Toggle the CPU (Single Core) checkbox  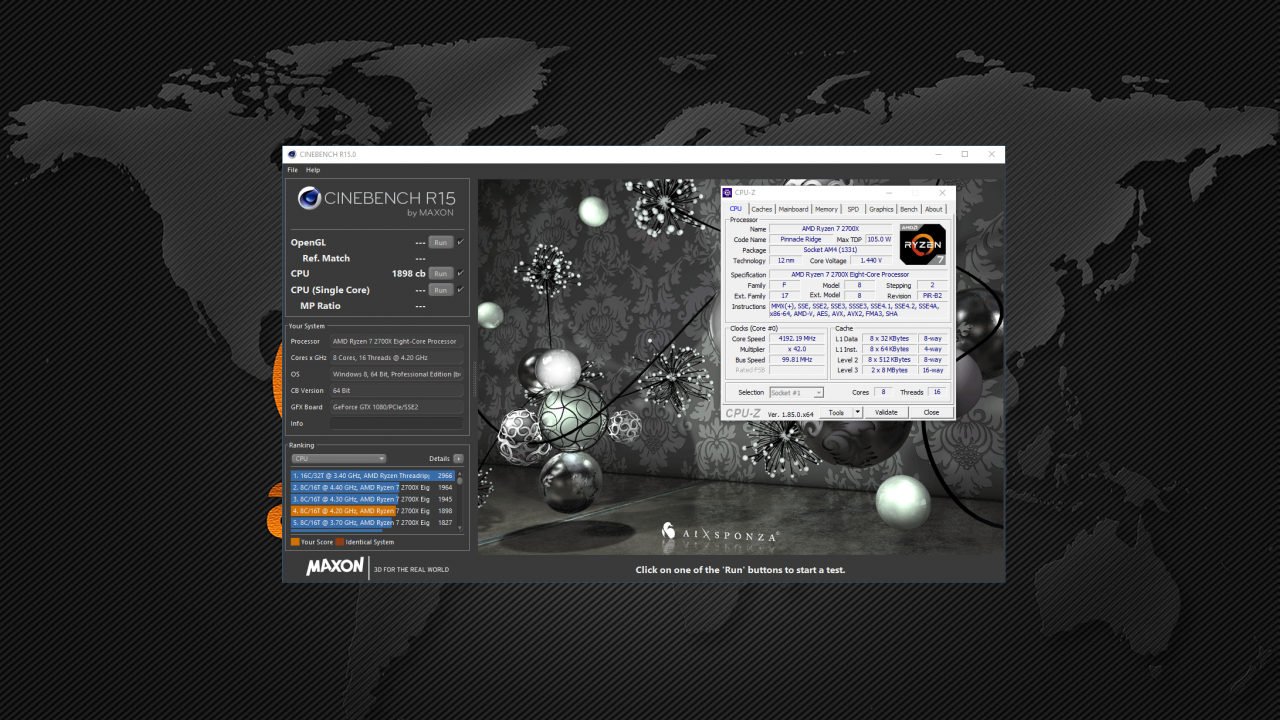[460, 290]
